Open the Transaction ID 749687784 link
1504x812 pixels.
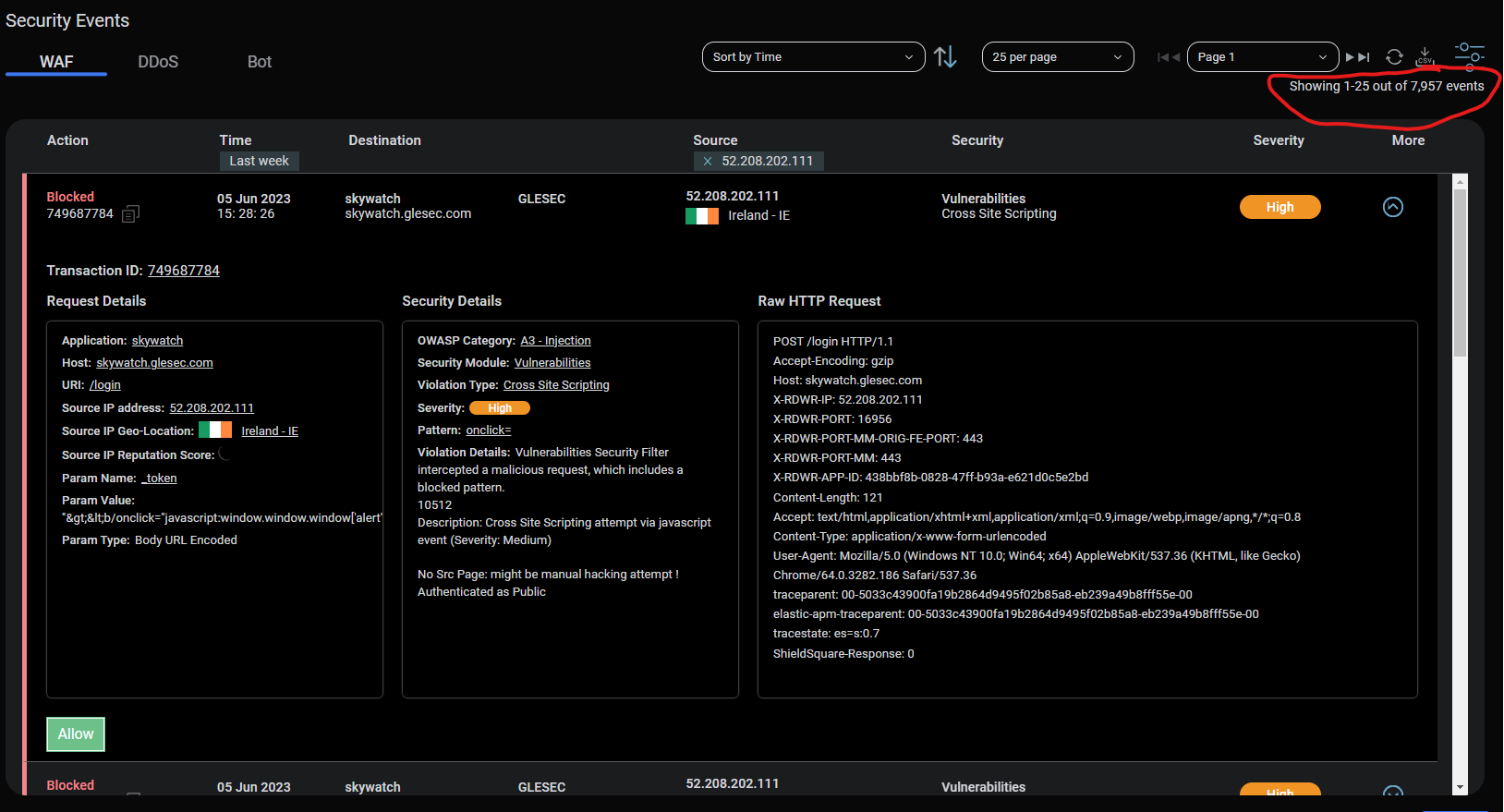[184, 271]
